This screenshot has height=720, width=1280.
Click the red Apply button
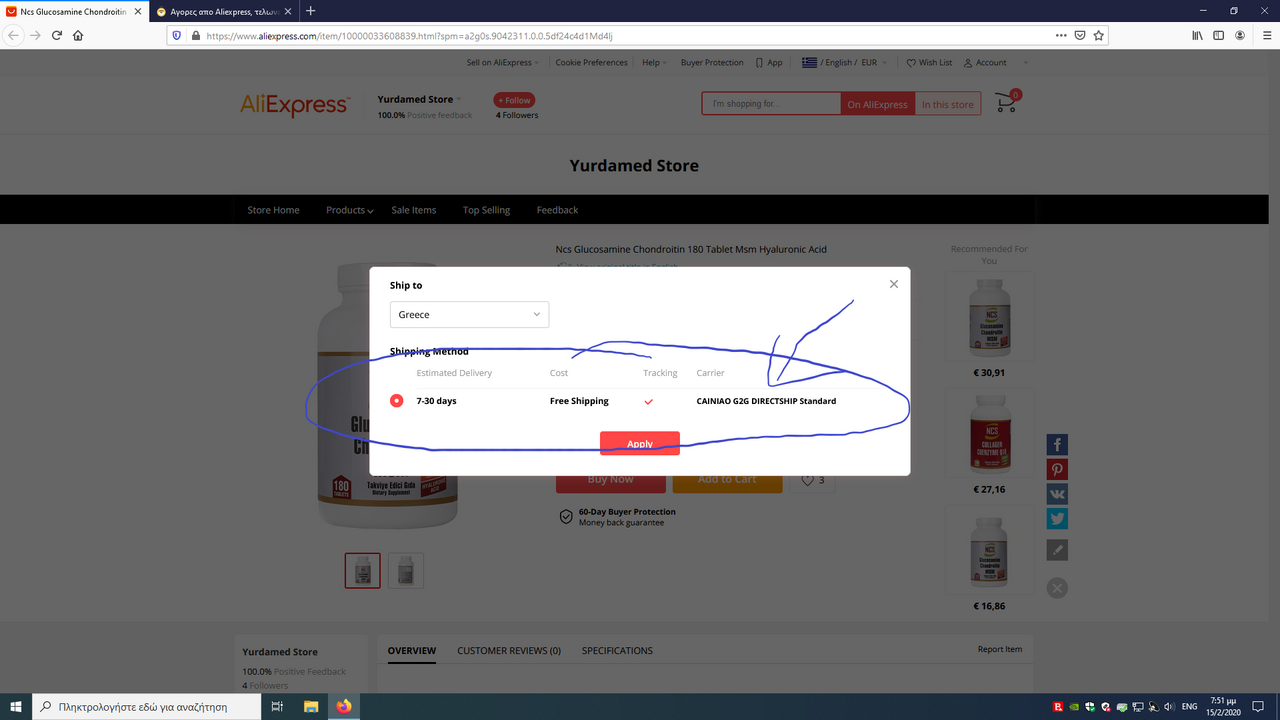(640, 443)
